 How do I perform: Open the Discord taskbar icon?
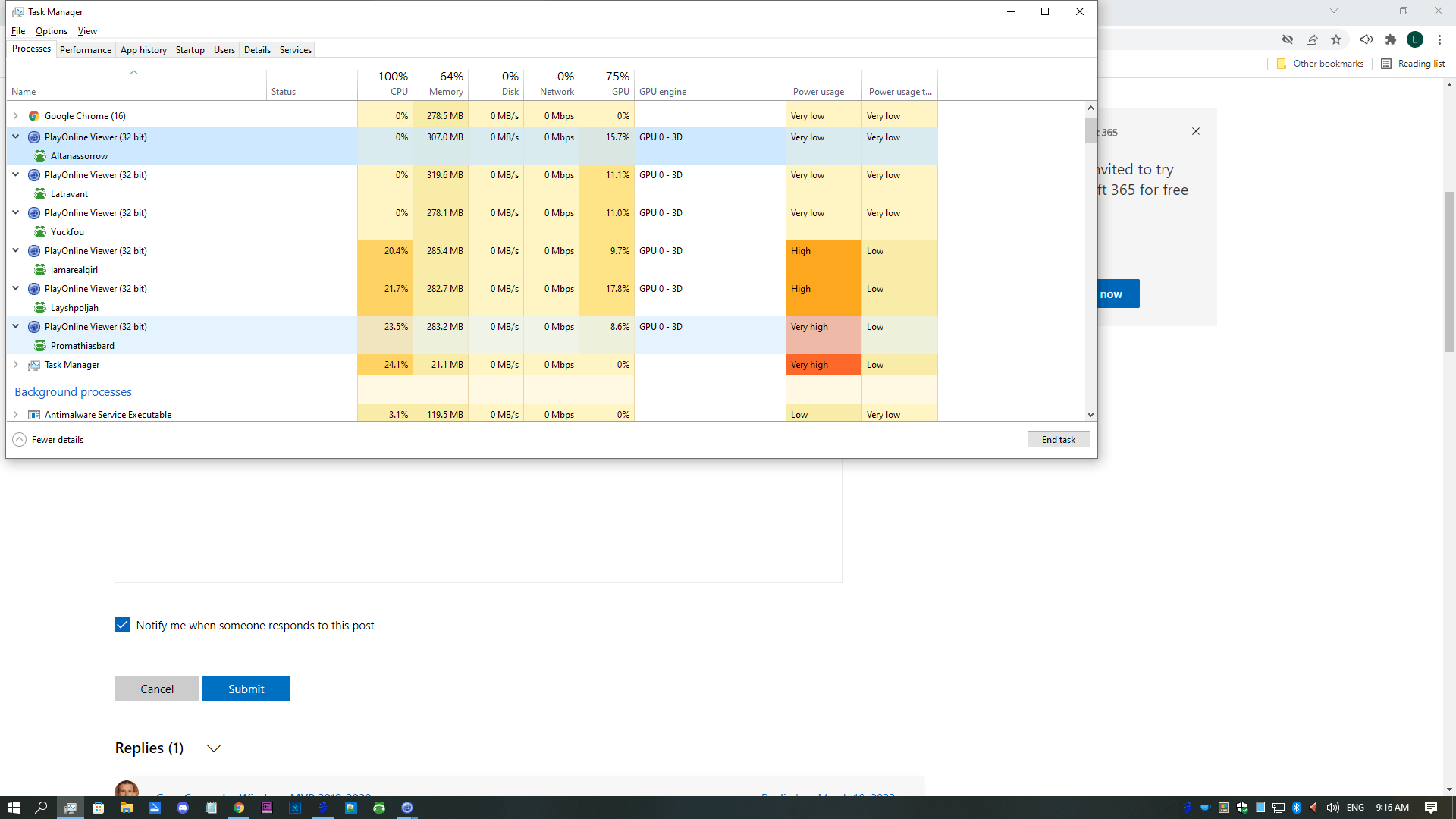[x=183, y=808]
